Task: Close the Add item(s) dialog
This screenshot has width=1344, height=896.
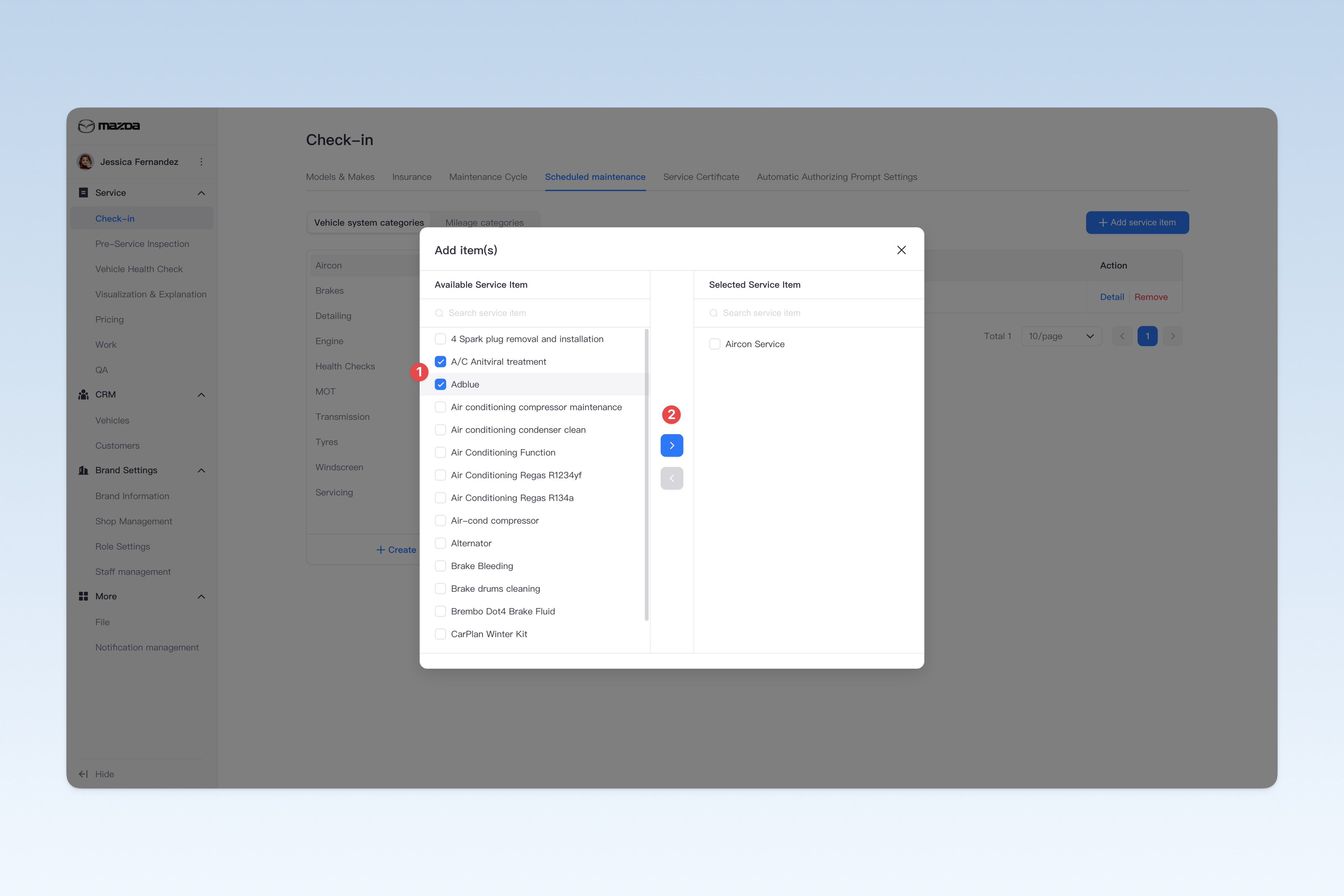Action: [x=901, y=250]
